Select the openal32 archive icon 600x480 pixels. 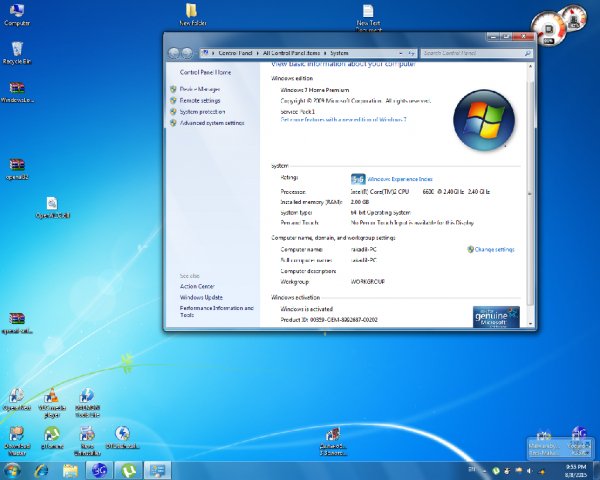click(17, 169)
